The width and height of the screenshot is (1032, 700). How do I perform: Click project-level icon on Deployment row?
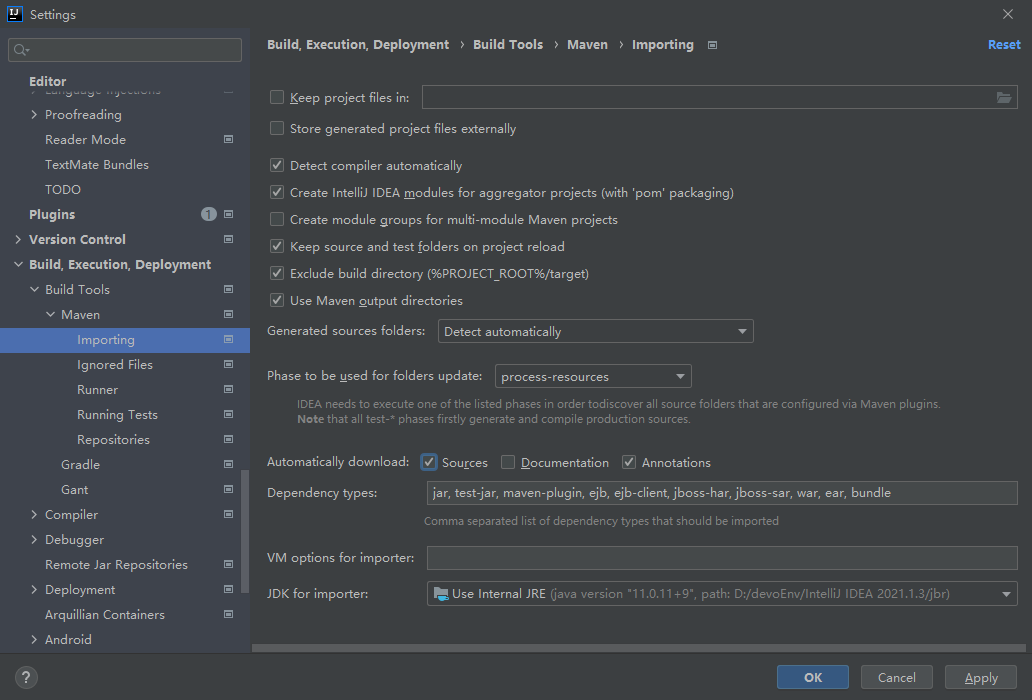click(x=228, y=589)
